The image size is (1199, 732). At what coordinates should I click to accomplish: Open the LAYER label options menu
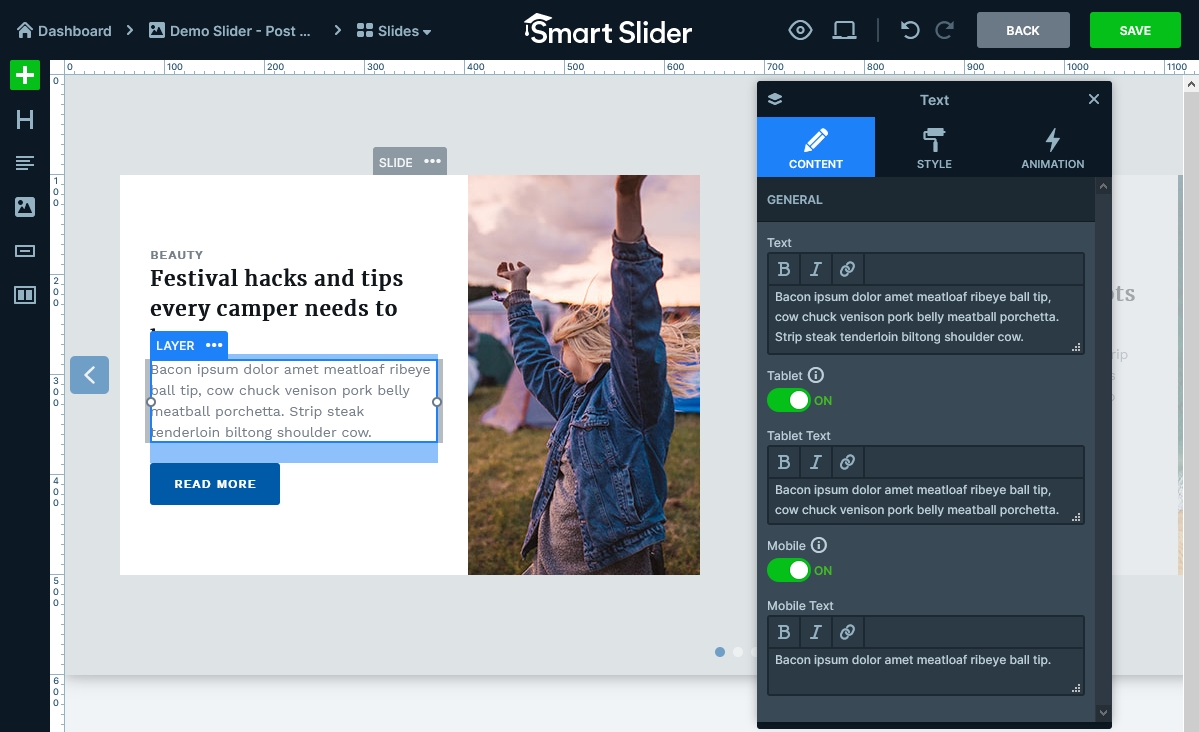(x=214, y=345)
